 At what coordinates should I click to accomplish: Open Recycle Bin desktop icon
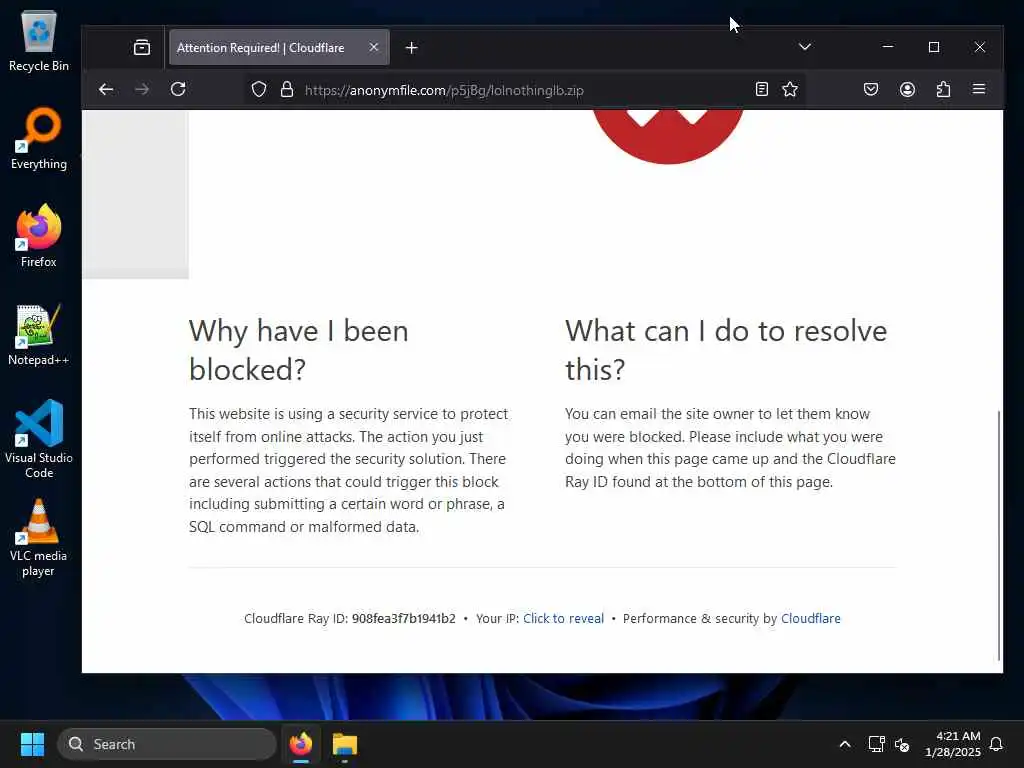coord(39,41)
